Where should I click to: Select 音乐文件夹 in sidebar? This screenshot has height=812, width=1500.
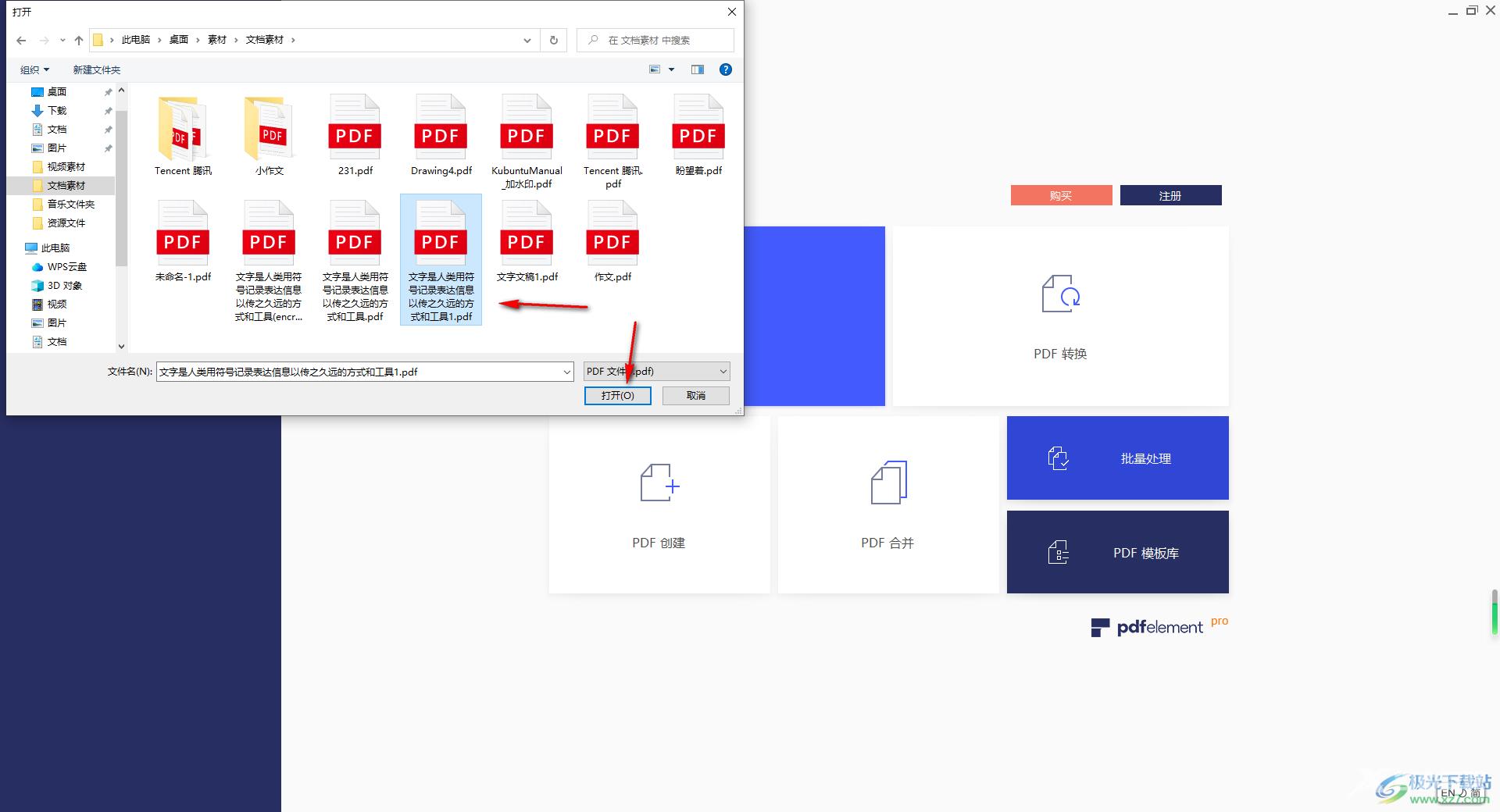70,204
